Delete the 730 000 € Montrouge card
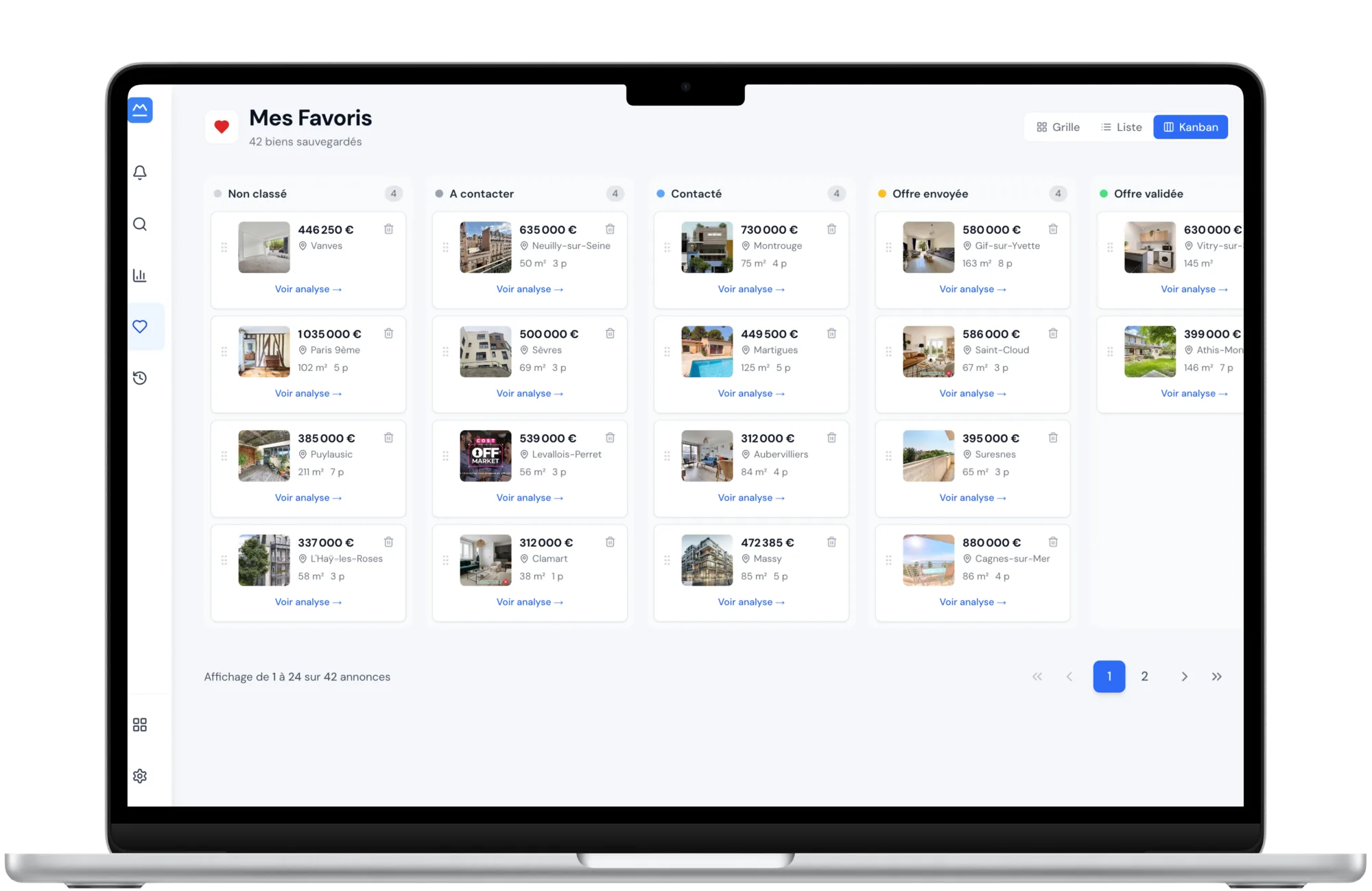Image resolution: width=1372 pixels, height=891 pixels. (x=832, y=229)
